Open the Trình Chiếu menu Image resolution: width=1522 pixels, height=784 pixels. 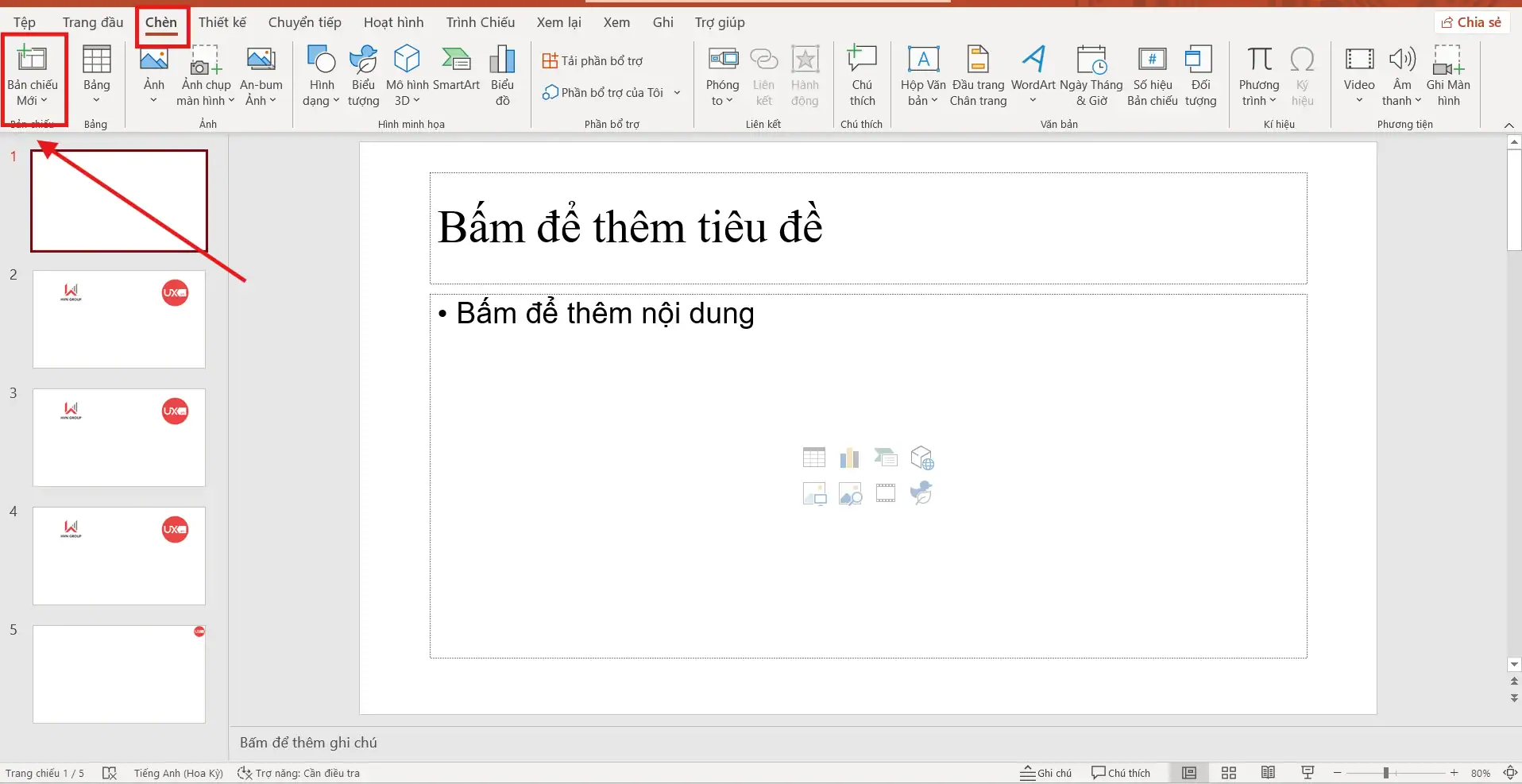[x=480, y=22]
